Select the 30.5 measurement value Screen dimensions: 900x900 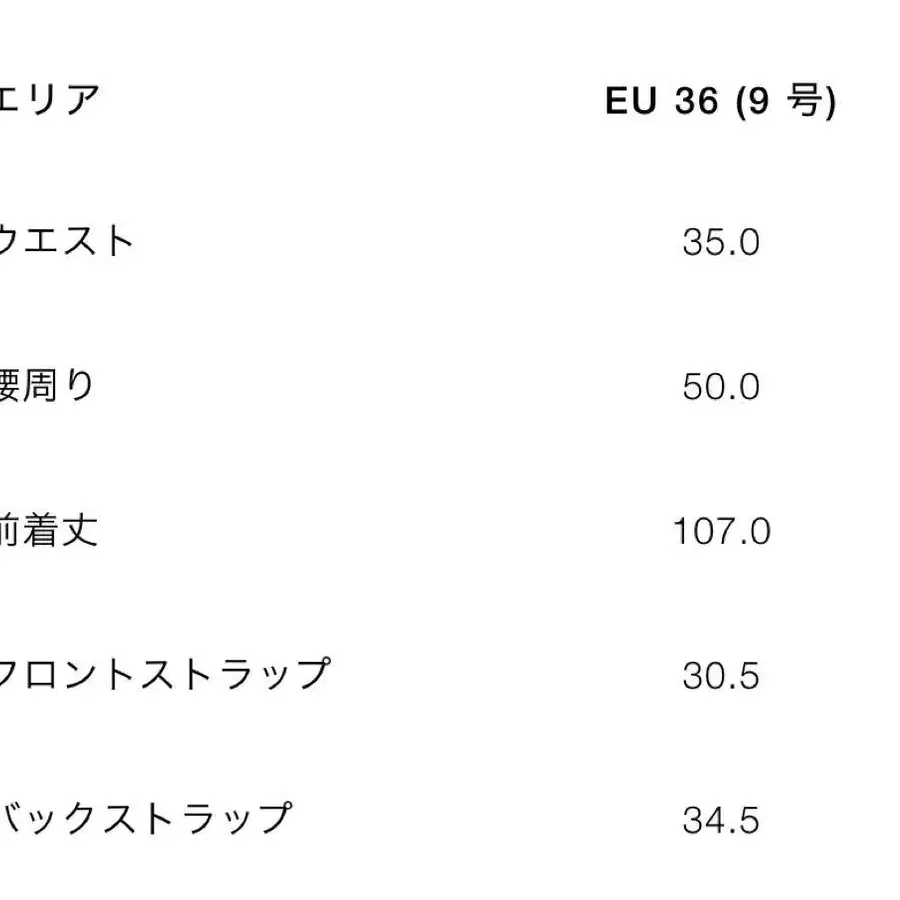[721, 677]
